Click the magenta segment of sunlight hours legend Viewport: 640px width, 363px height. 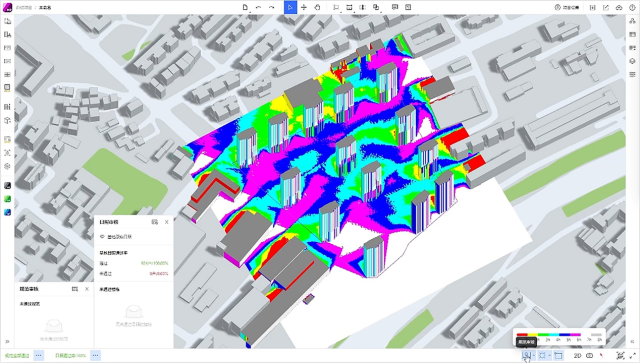pos(576,335)
